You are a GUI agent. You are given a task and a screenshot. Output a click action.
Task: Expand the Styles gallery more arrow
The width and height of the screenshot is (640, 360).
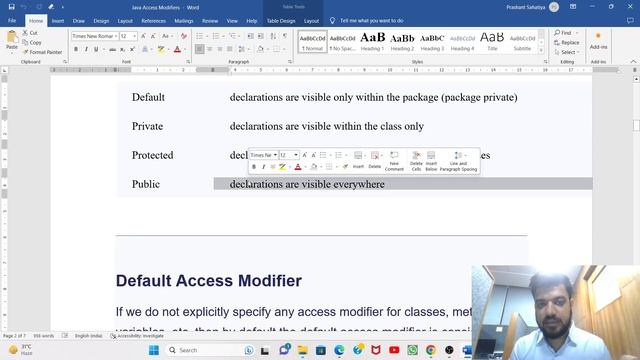(x=541, y=50)
